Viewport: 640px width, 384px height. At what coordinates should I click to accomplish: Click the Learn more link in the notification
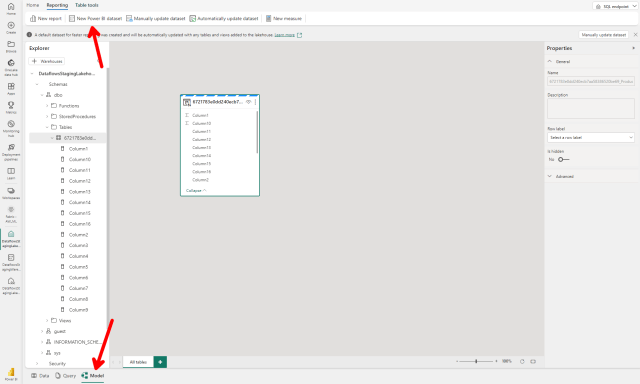pyautogui.click(x=284, y=35)
